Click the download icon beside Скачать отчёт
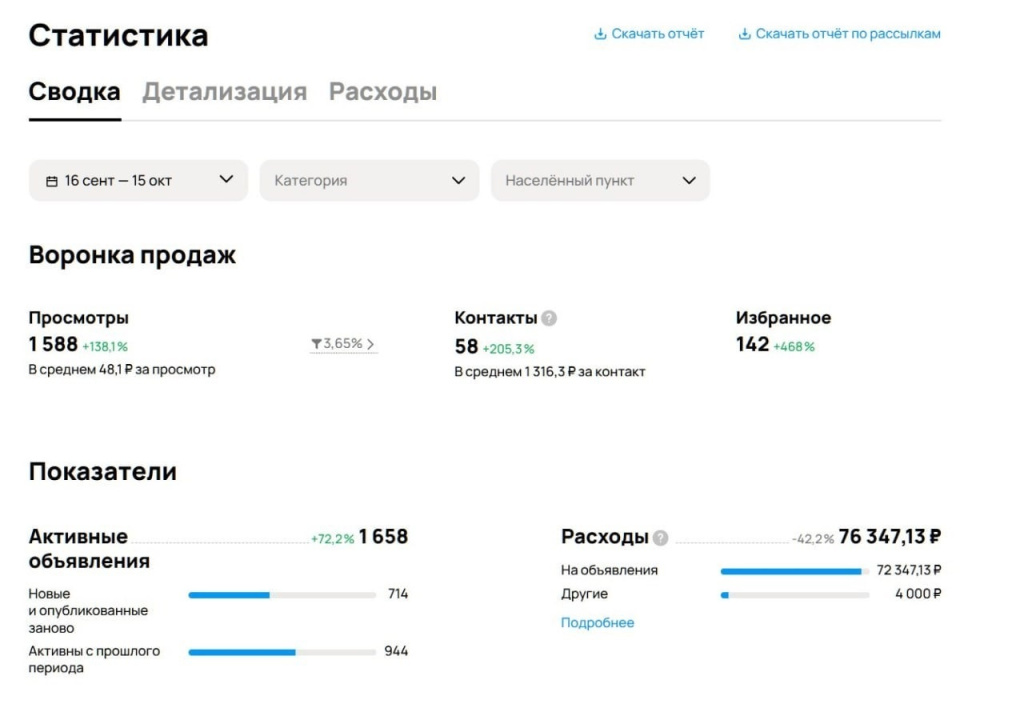The image size is (1024, 712). tap(600, 34)
